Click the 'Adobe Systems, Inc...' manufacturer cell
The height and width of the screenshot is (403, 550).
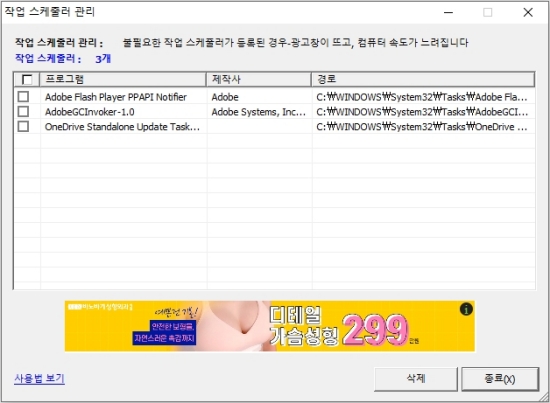259,112
